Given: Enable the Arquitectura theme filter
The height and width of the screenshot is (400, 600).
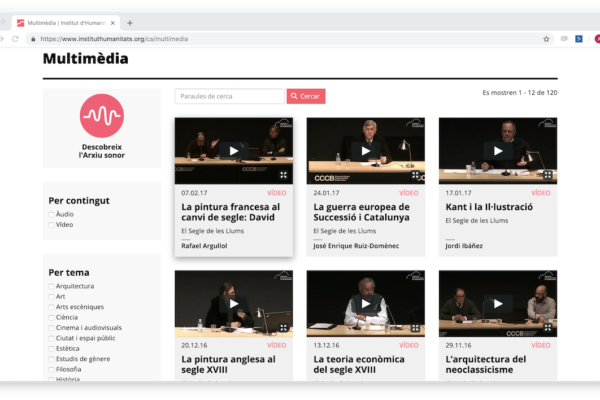Looking at the screenshot, I should 52,286.
